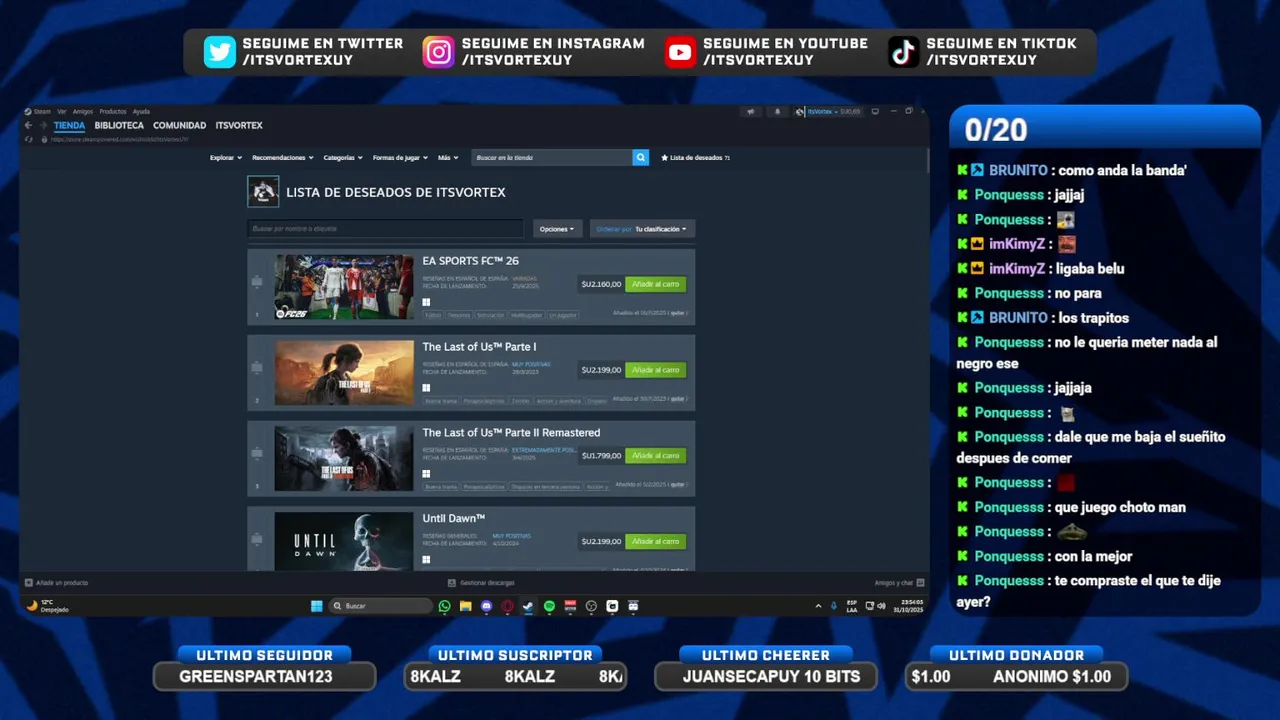Expand the Recomendaciones dropdown
This screenshot has height=720, width=1280.
282,157
